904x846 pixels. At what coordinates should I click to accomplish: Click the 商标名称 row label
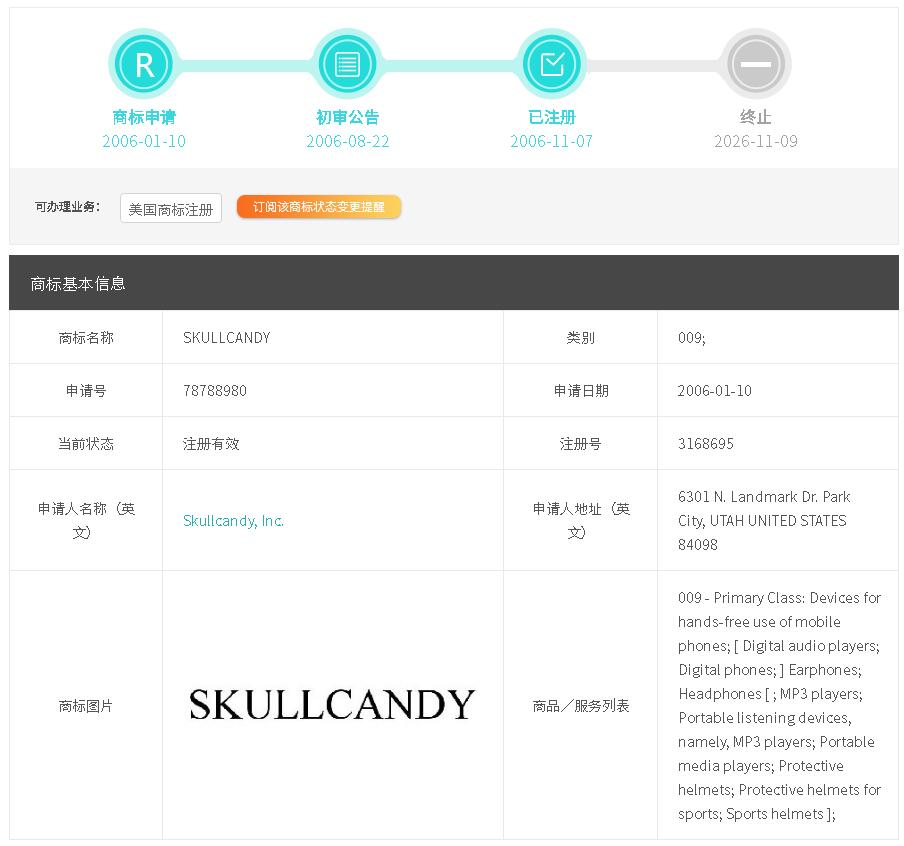tap(86, 338)
